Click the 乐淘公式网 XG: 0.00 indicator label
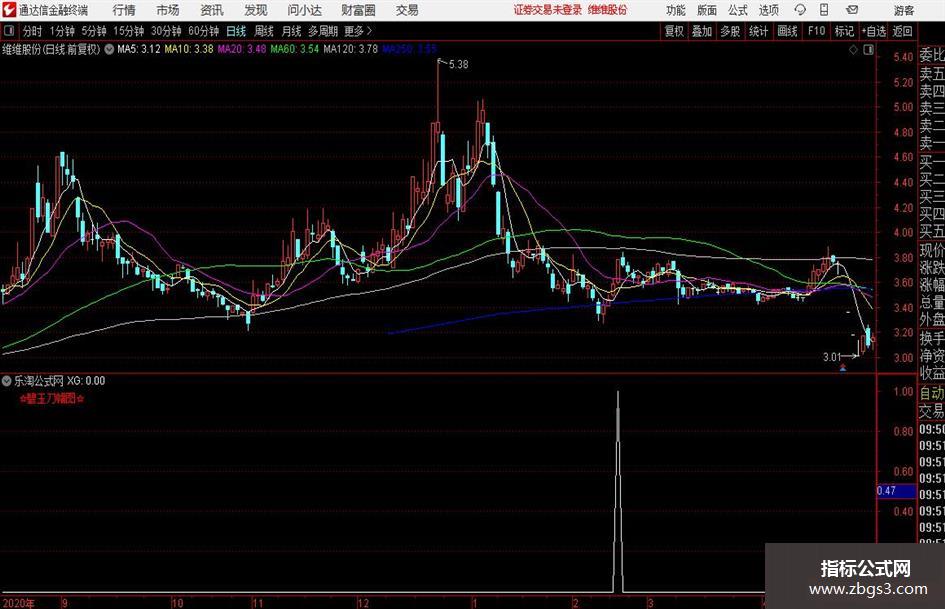This screenshot has width=945, height=609. click(x=60, y=380)
